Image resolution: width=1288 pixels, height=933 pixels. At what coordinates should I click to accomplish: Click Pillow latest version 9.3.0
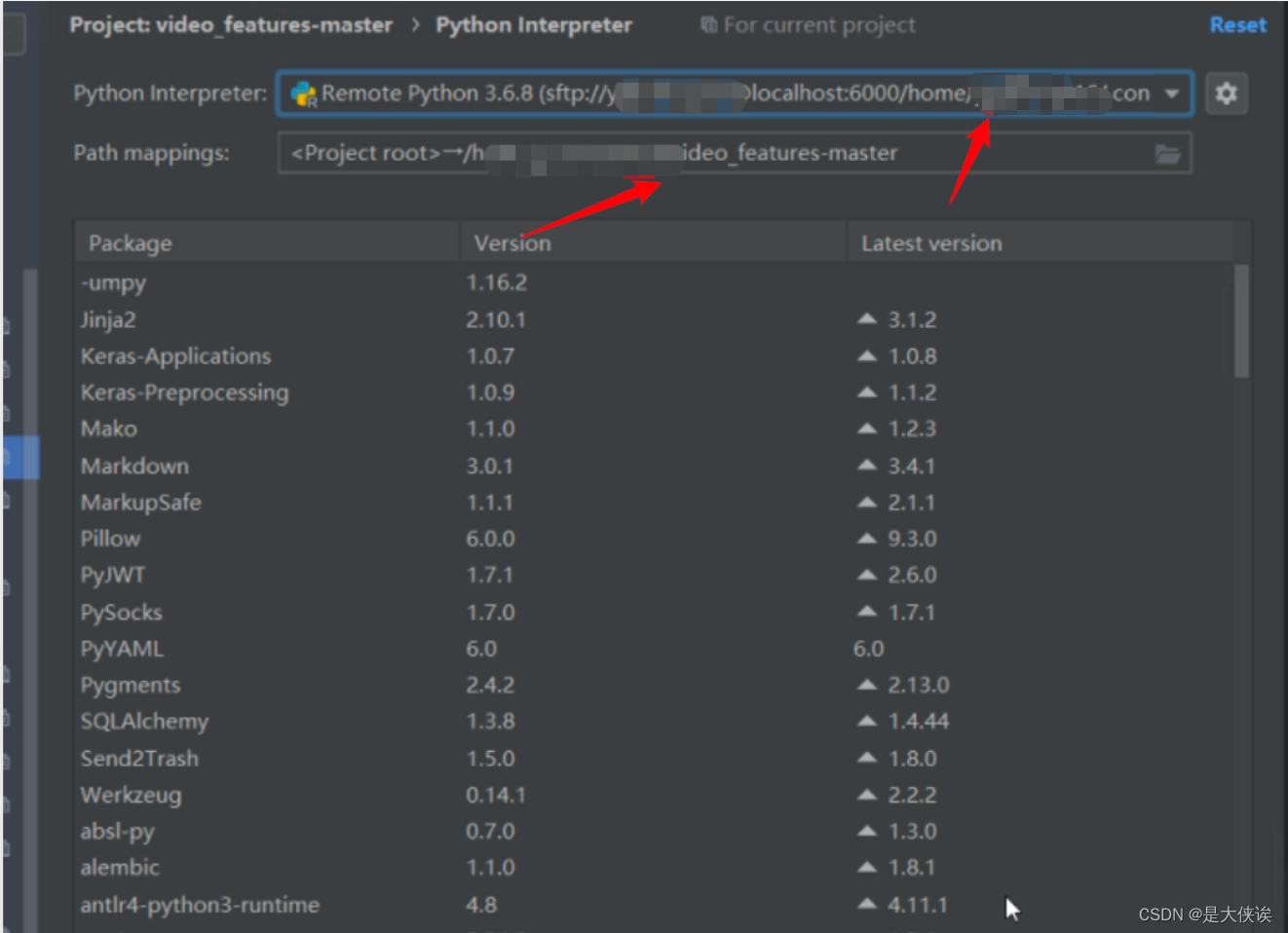click(912, 539)
